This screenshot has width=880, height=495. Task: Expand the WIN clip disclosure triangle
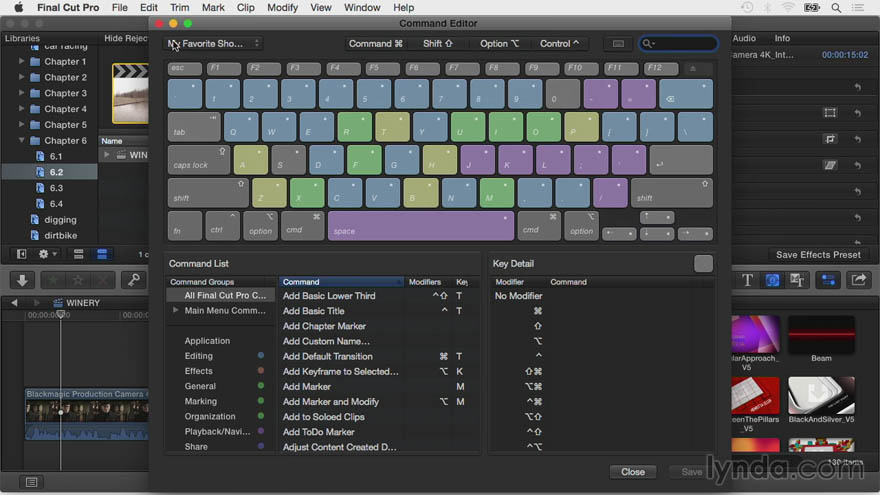[107, 155]
